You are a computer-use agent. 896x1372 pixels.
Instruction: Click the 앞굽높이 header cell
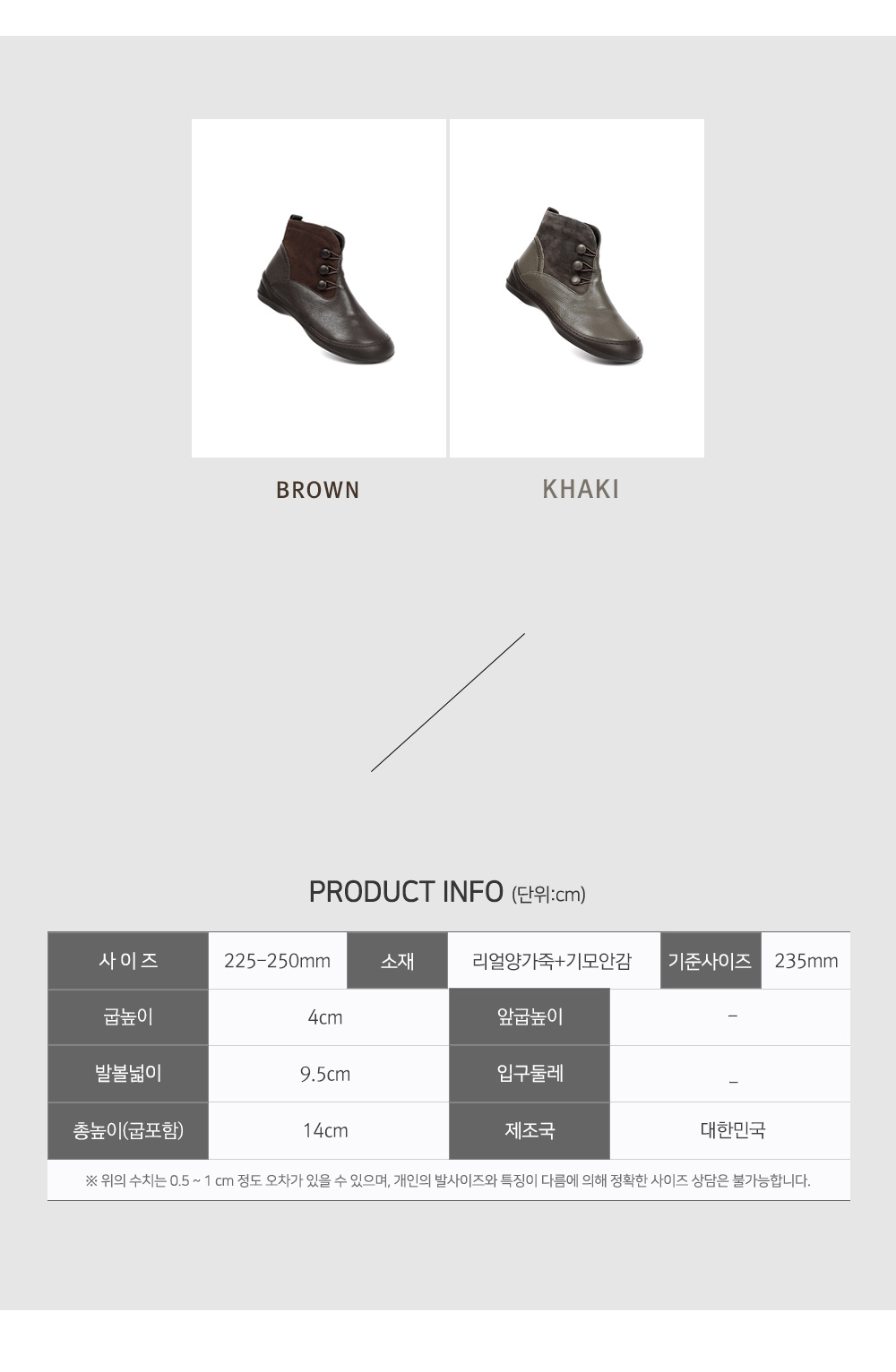530,1017
